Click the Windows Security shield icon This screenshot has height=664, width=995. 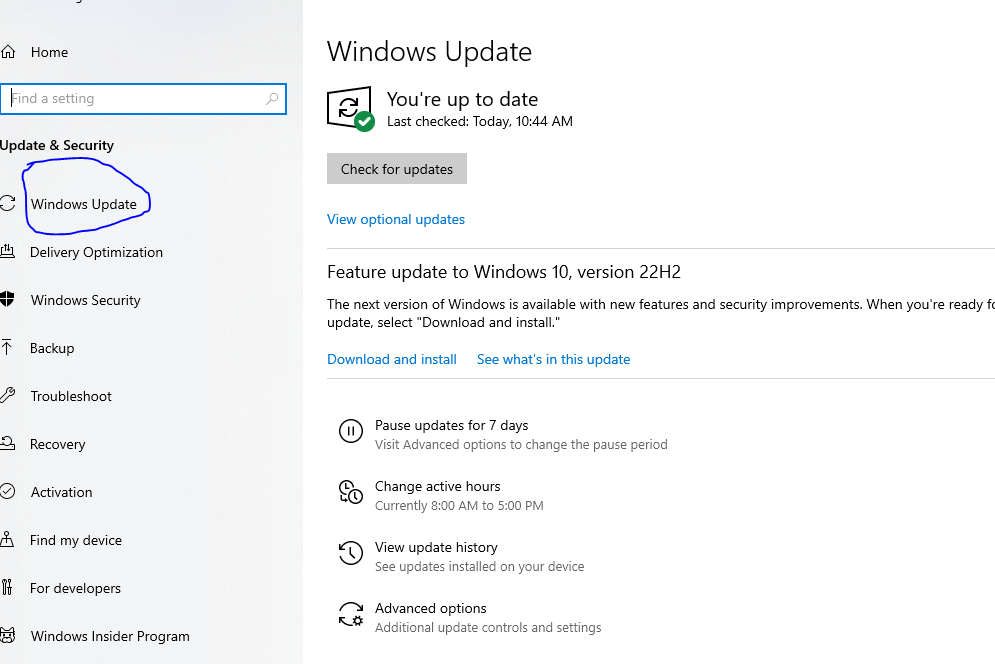click(x=8, y=299)
